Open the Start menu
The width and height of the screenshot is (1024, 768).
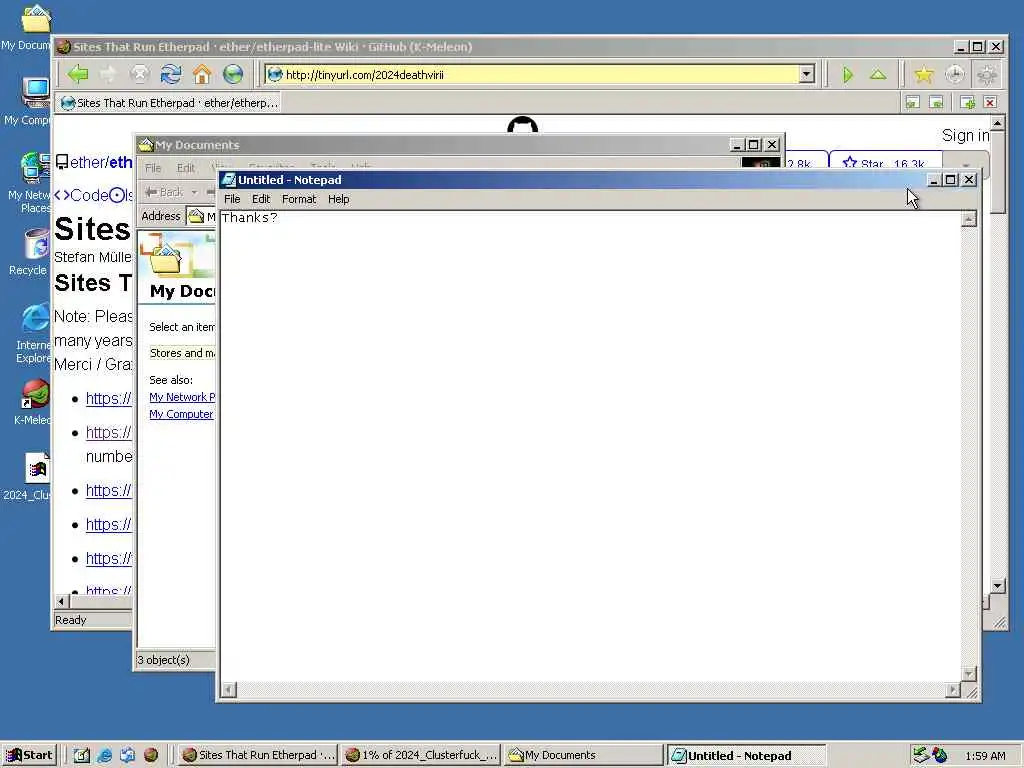30,755
